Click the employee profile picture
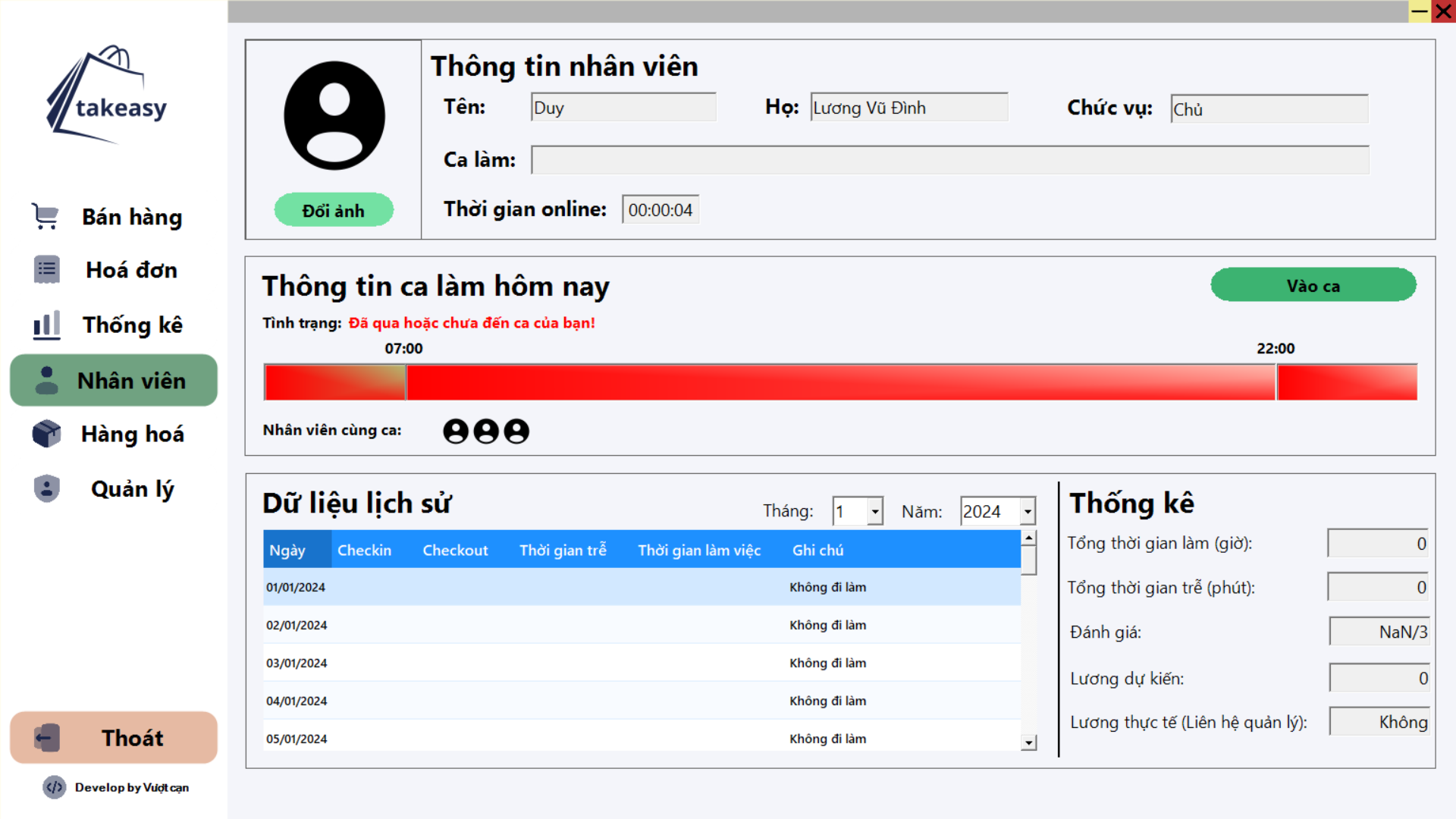 tap(334, 116)
